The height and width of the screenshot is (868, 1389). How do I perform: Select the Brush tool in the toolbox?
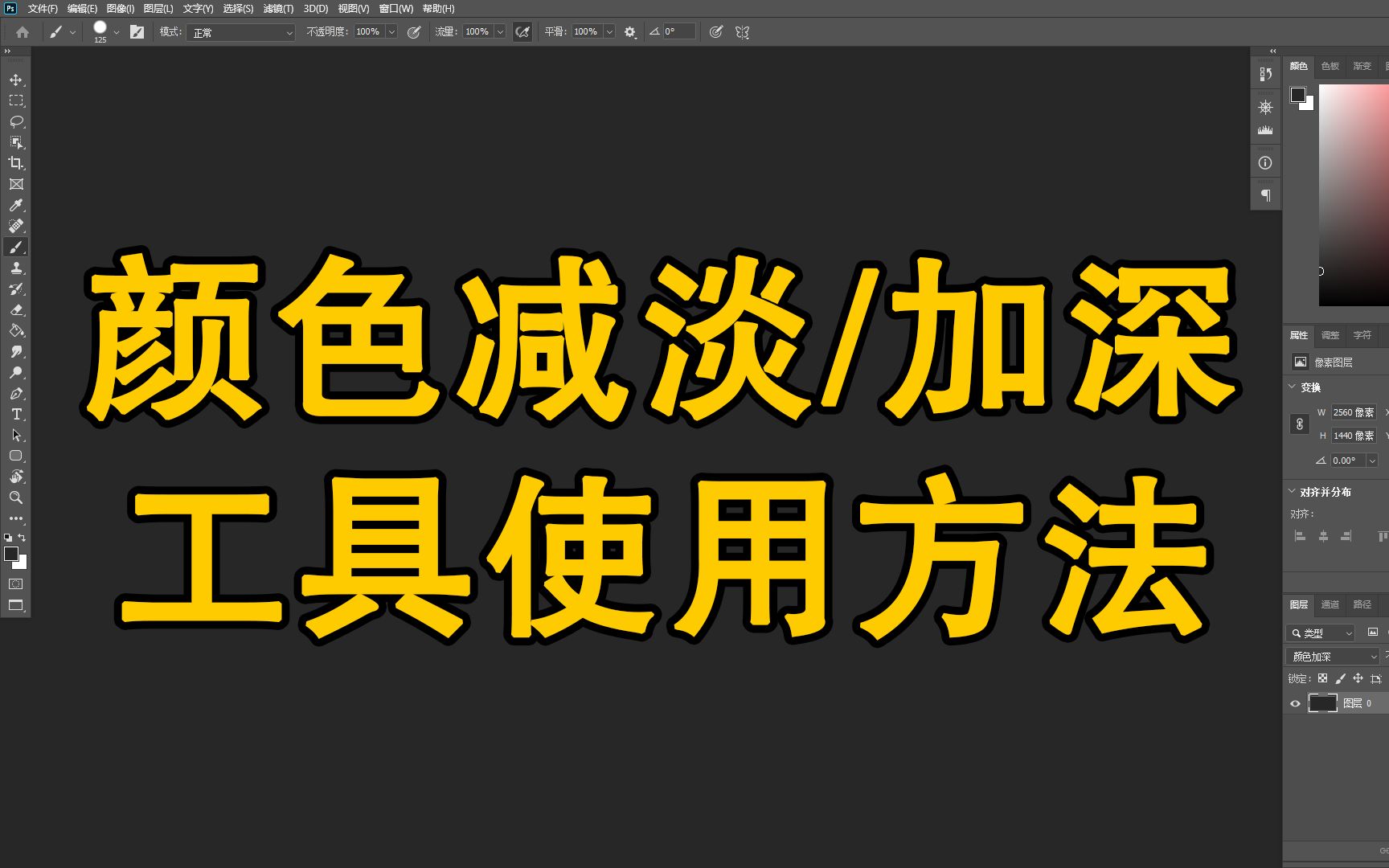point(16,247)
